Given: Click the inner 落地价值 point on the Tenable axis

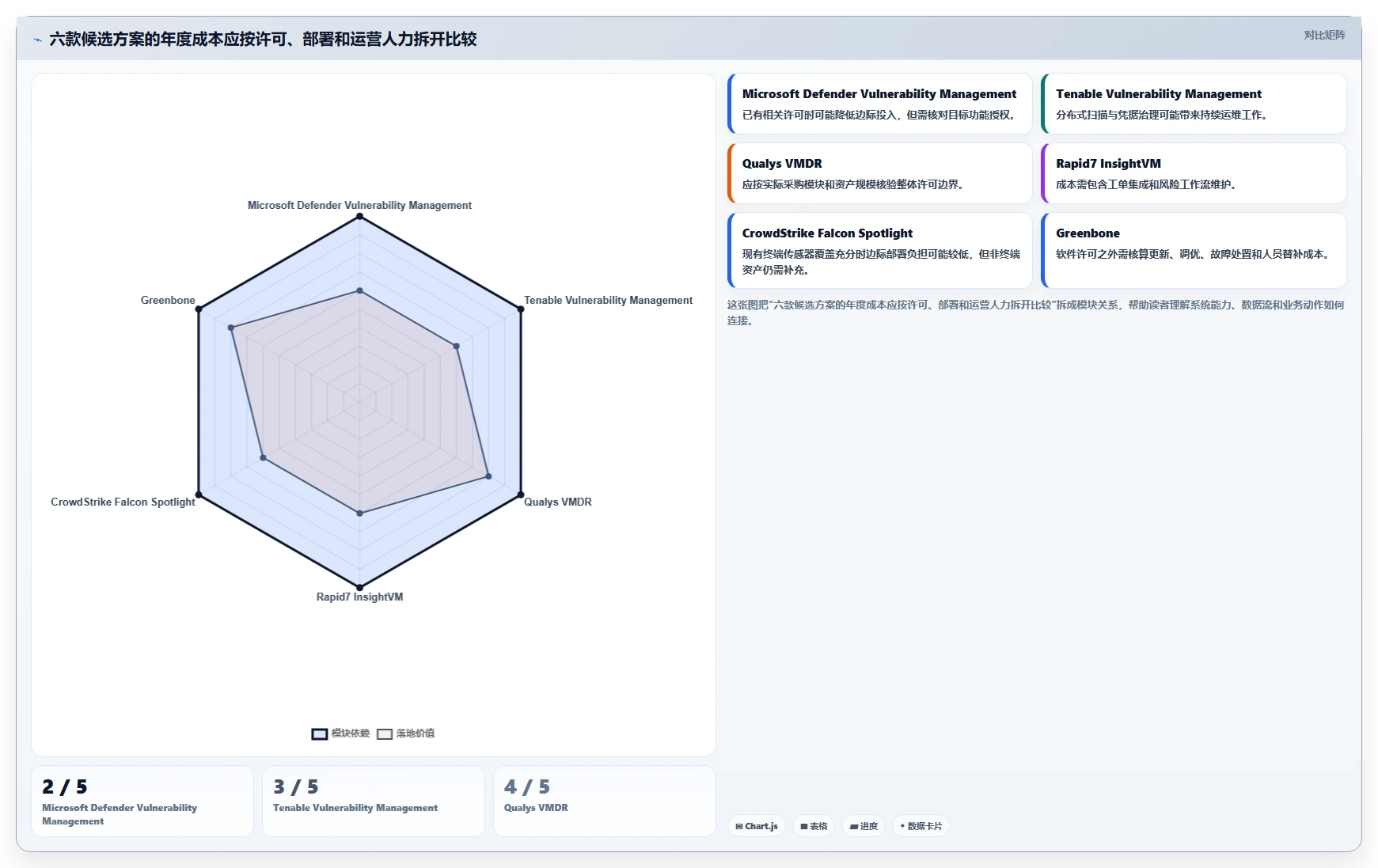Looking at the screenshot, I should coord(456,347).
